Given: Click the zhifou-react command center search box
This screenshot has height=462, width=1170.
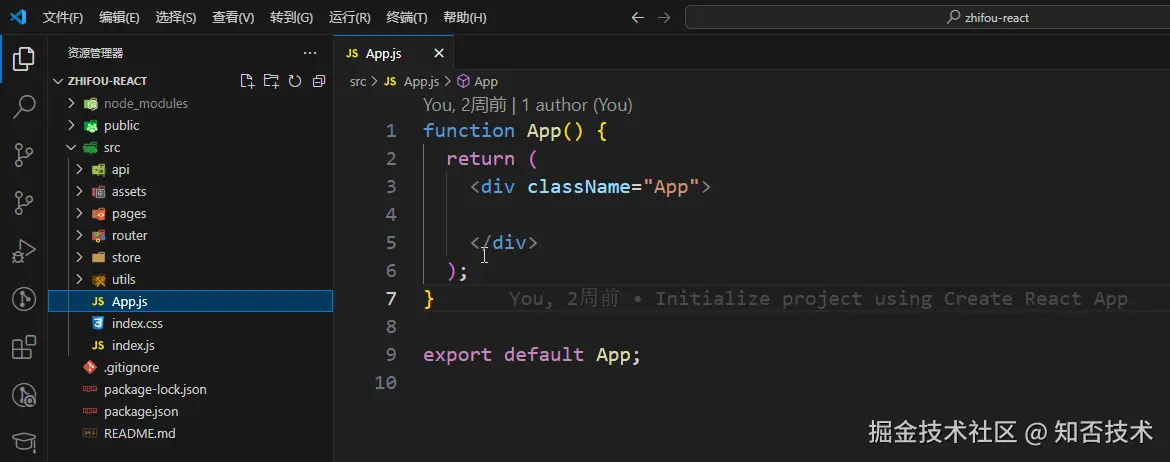Looking at the screenshot, I should tap(925, 17).
